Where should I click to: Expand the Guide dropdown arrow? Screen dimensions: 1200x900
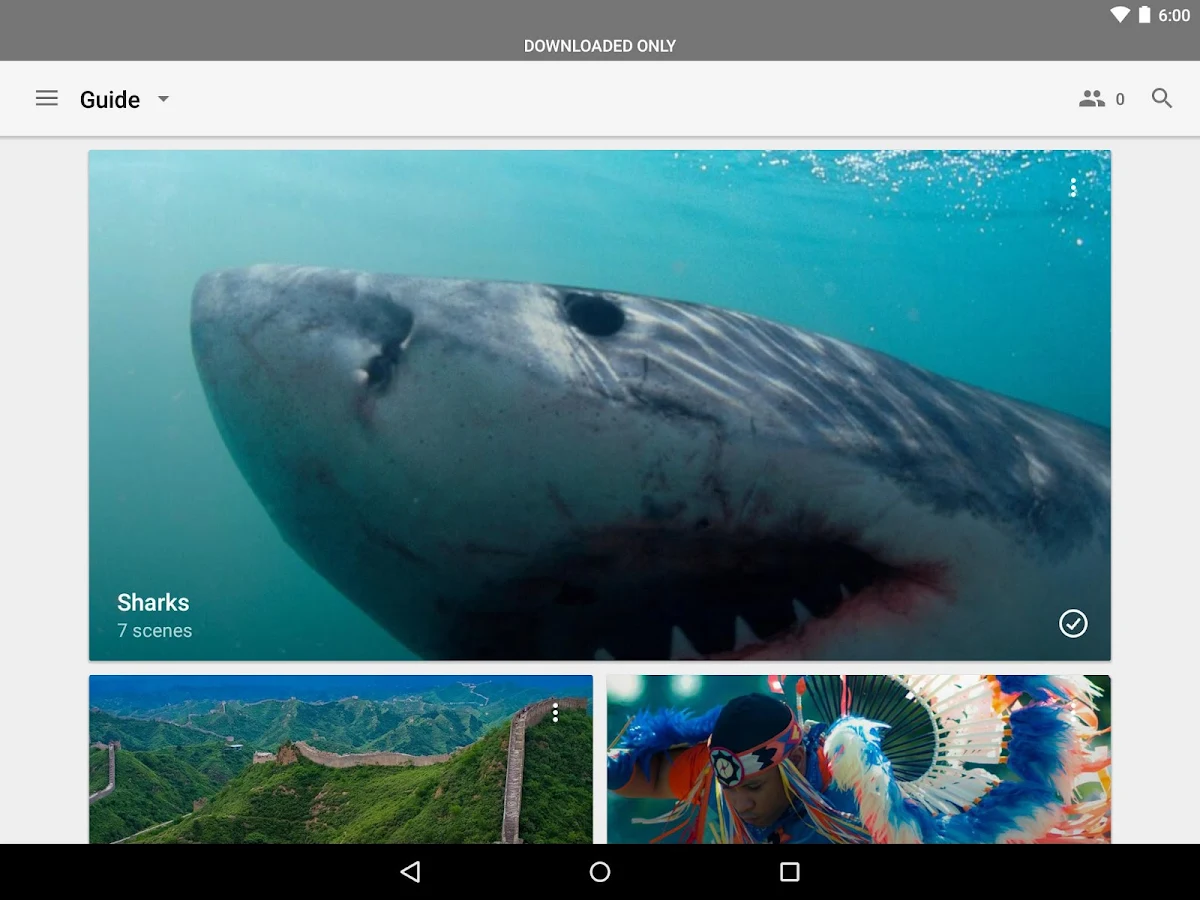click(x=164, y=99)
